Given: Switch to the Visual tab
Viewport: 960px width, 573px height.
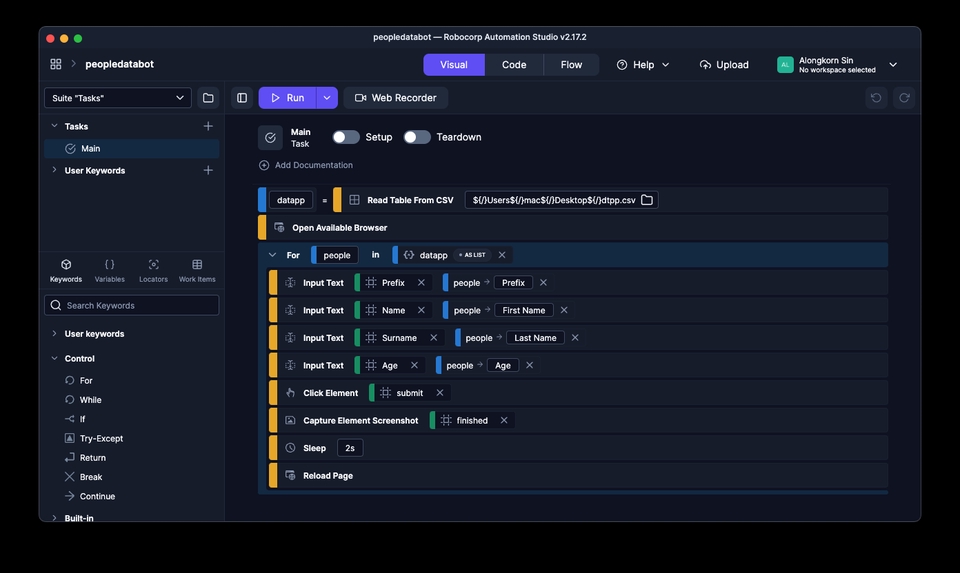Looking at the screenshot, I should pyautogui.click(x=454, y=65).
